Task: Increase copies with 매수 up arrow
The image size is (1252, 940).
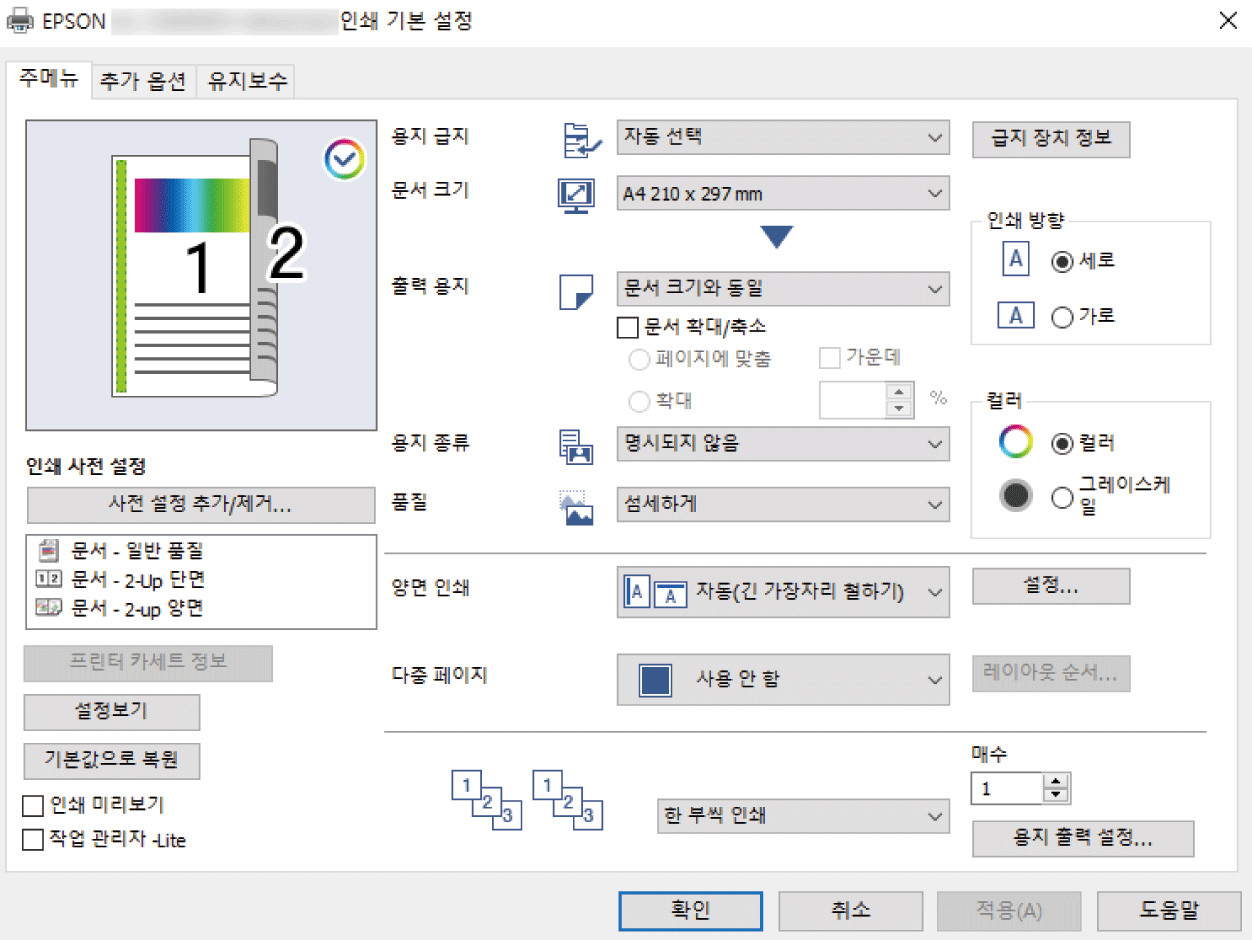Action: (x=1056, y=782)
